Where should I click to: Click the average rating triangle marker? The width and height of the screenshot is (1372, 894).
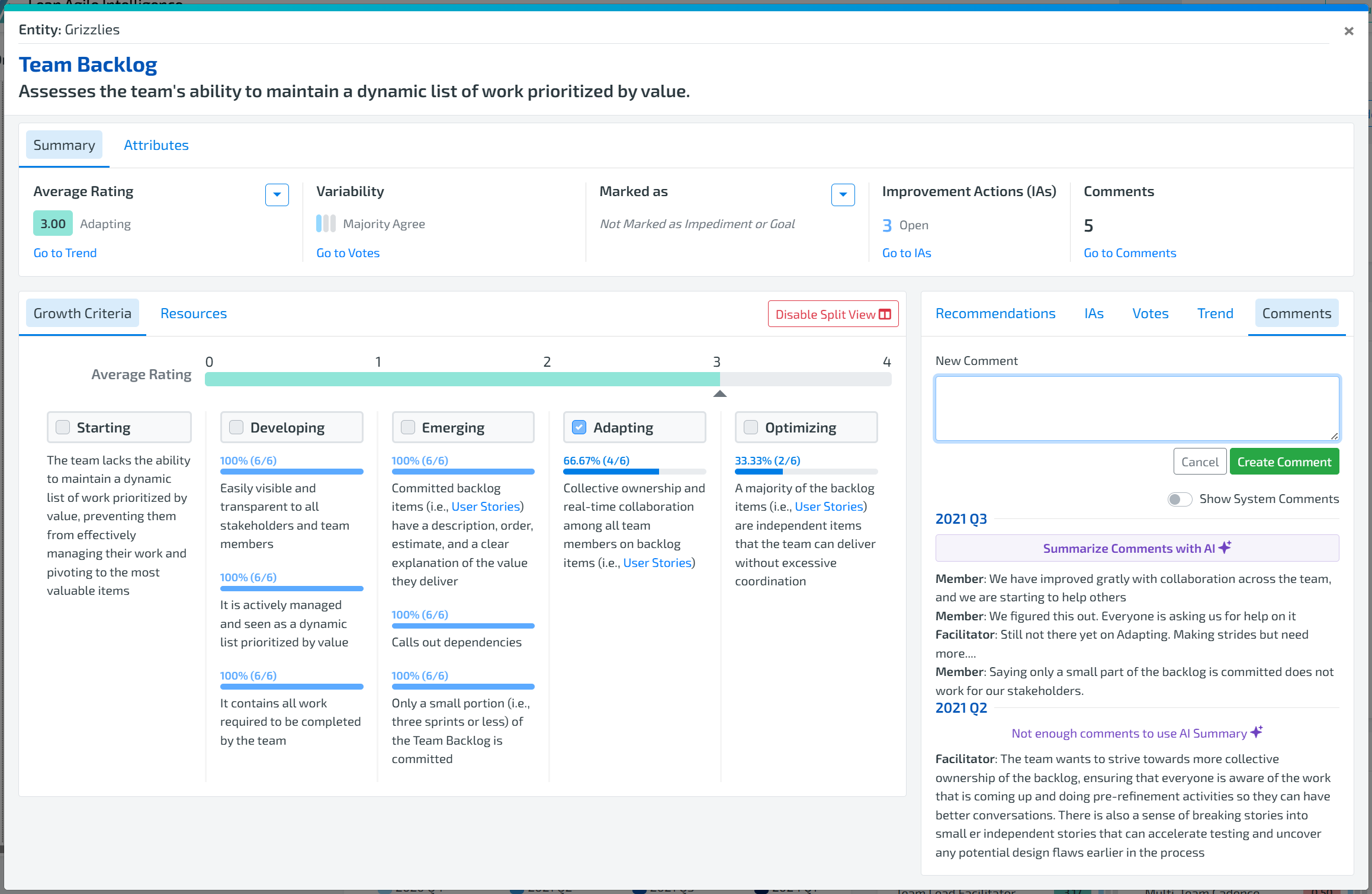[x=719, y=393]
